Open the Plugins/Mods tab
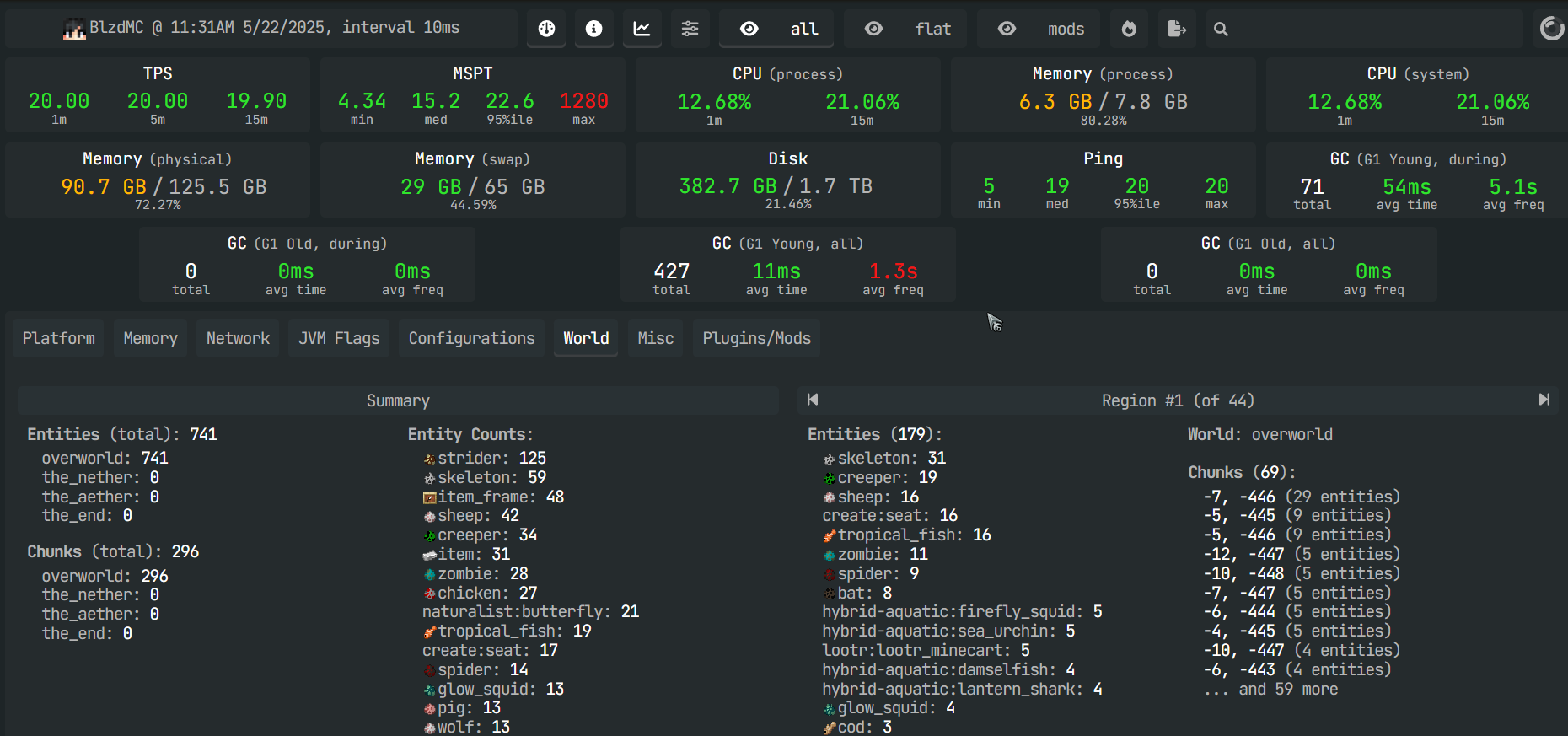Image resolution: width=1568 pixels, height=736 pixels. pos(756,338)
